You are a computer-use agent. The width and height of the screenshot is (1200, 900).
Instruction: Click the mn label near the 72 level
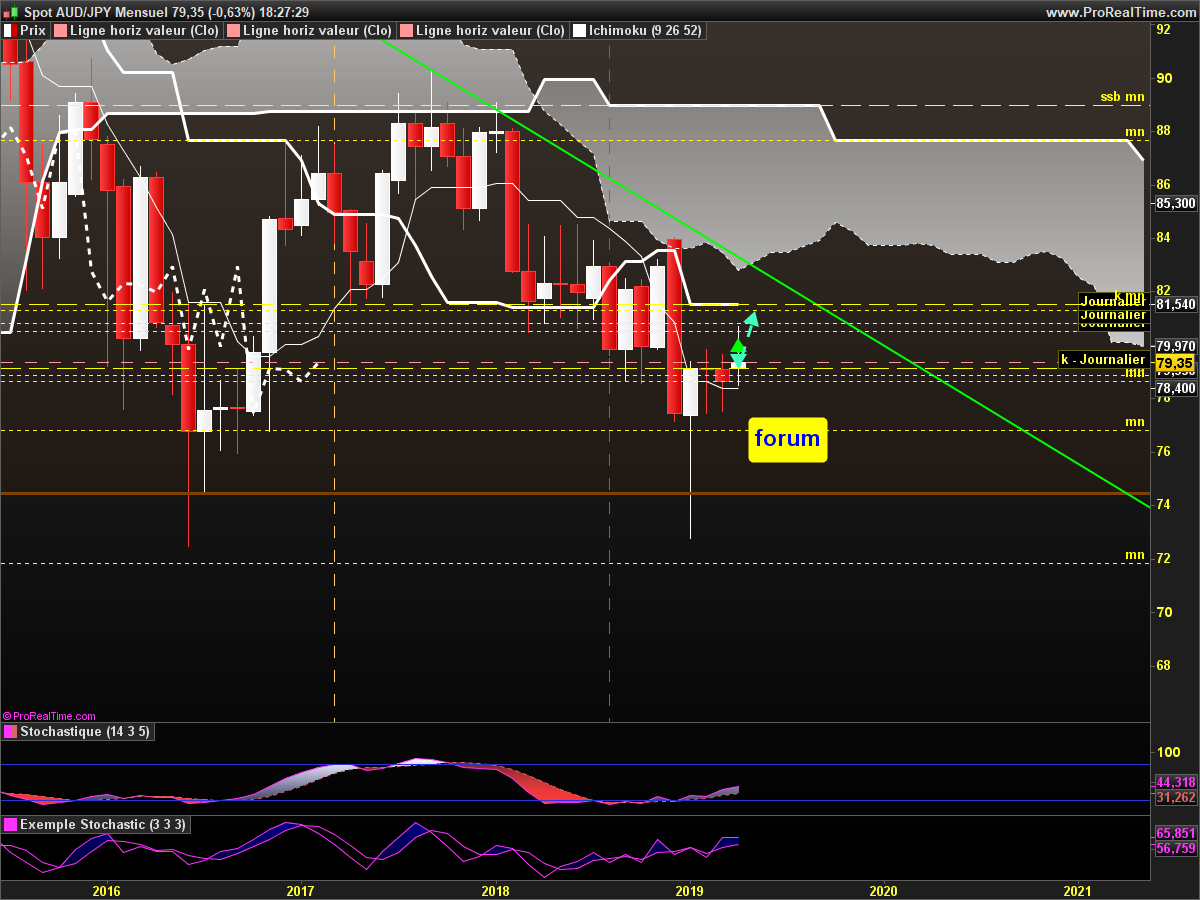coord(1135,554)
